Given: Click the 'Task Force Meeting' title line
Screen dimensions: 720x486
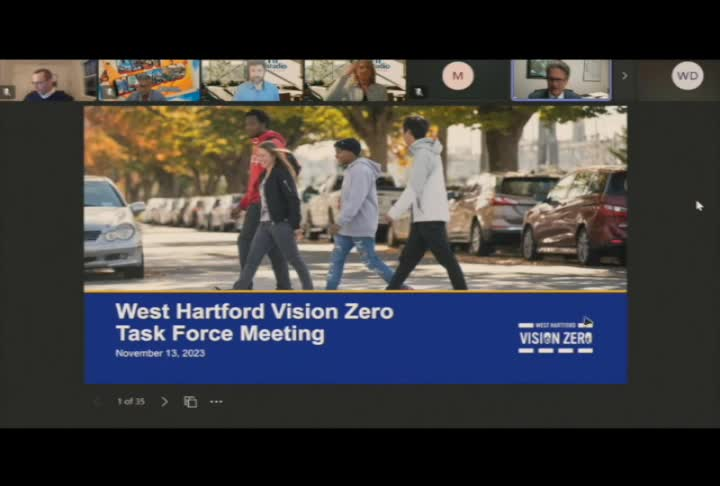Looking at the screenshot, I should [220, 333].
